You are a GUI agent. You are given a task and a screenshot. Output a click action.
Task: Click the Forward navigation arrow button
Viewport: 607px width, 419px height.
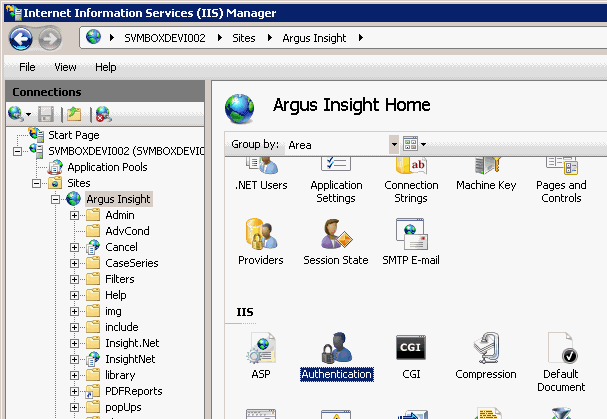pyautogui.click(x=50, y=38)
